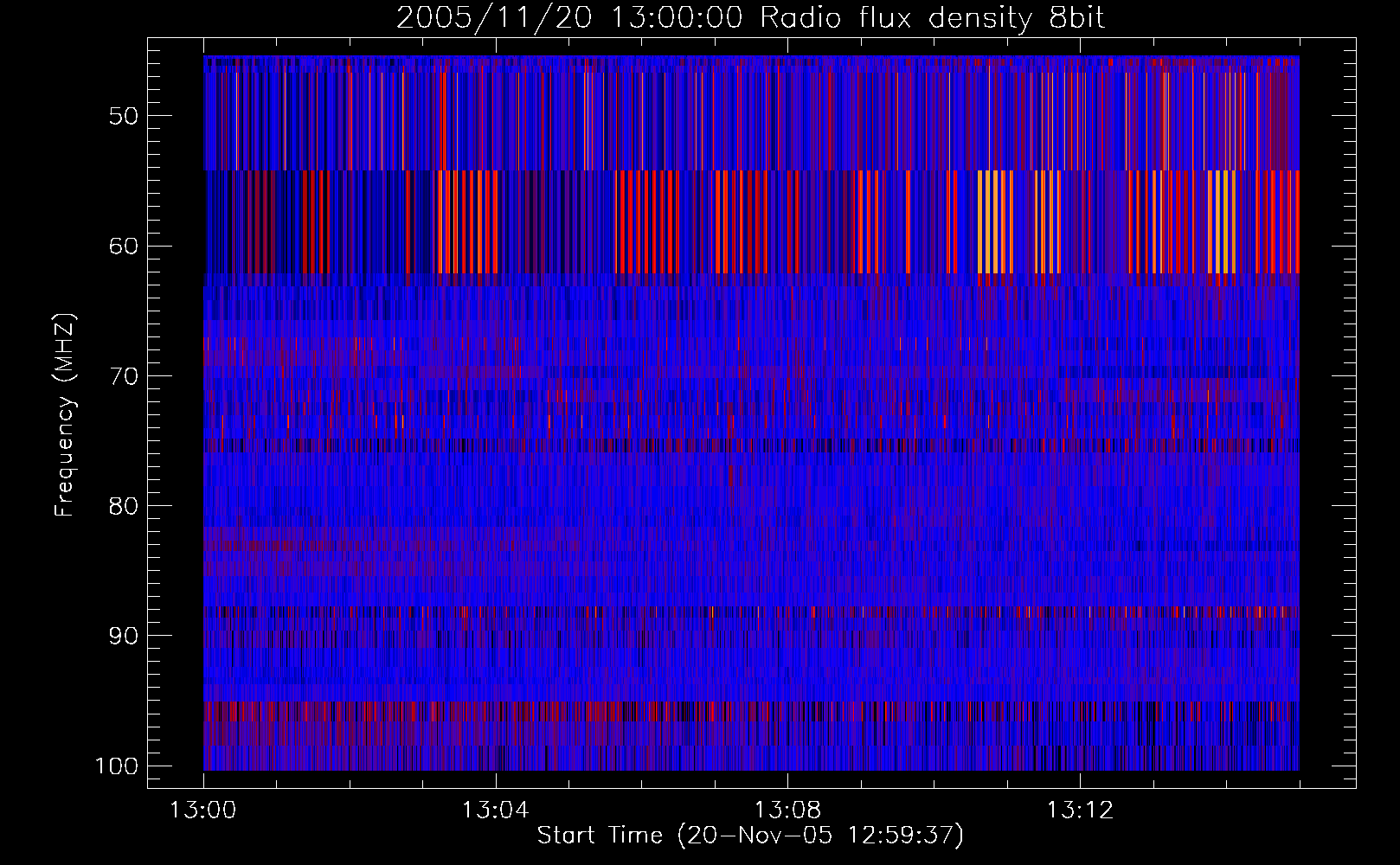The image size is (1400, 865).
Task: Select the 13:00 time tick label
Action: click(x=203, y=811)
